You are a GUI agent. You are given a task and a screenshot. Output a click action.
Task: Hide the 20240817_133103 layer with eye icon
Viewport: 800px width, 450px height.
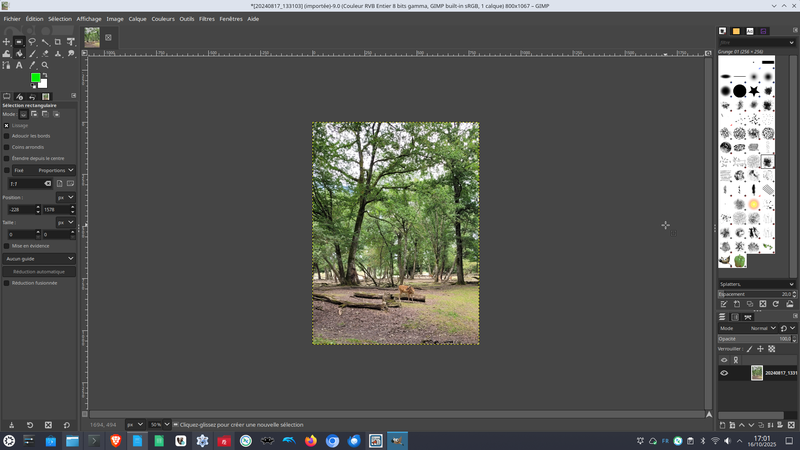[x=724, y=373]
